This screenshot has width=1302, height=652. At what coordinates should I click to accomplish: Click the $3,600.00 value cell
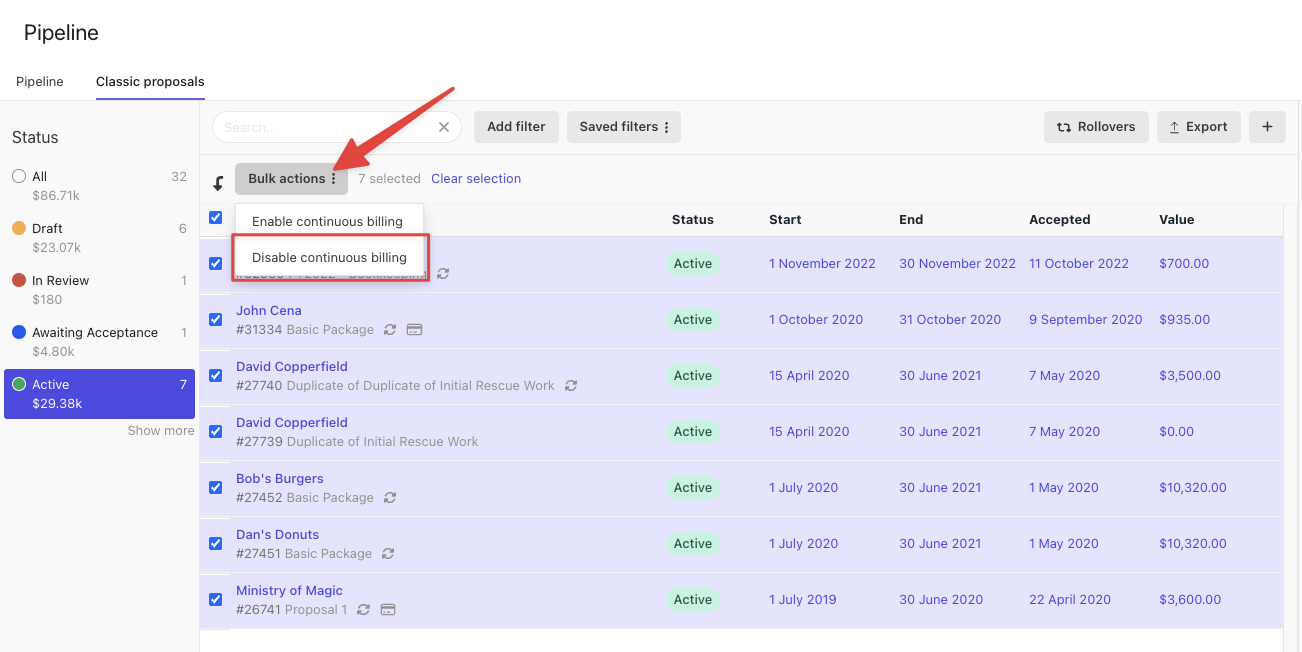click(x=1190, y=600)
